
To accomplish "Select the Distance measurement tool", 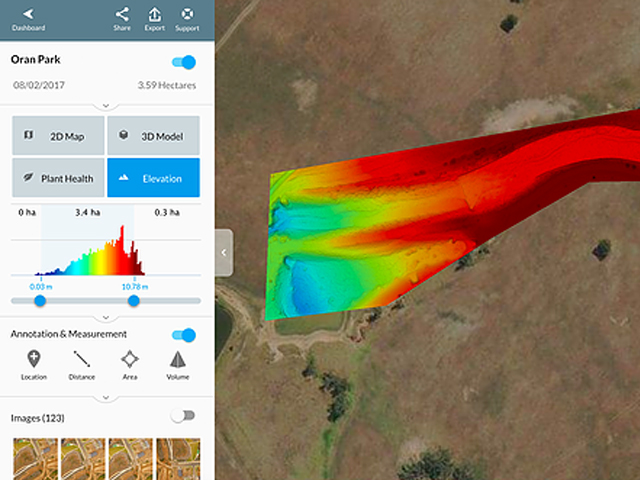I will coord(81,365).
